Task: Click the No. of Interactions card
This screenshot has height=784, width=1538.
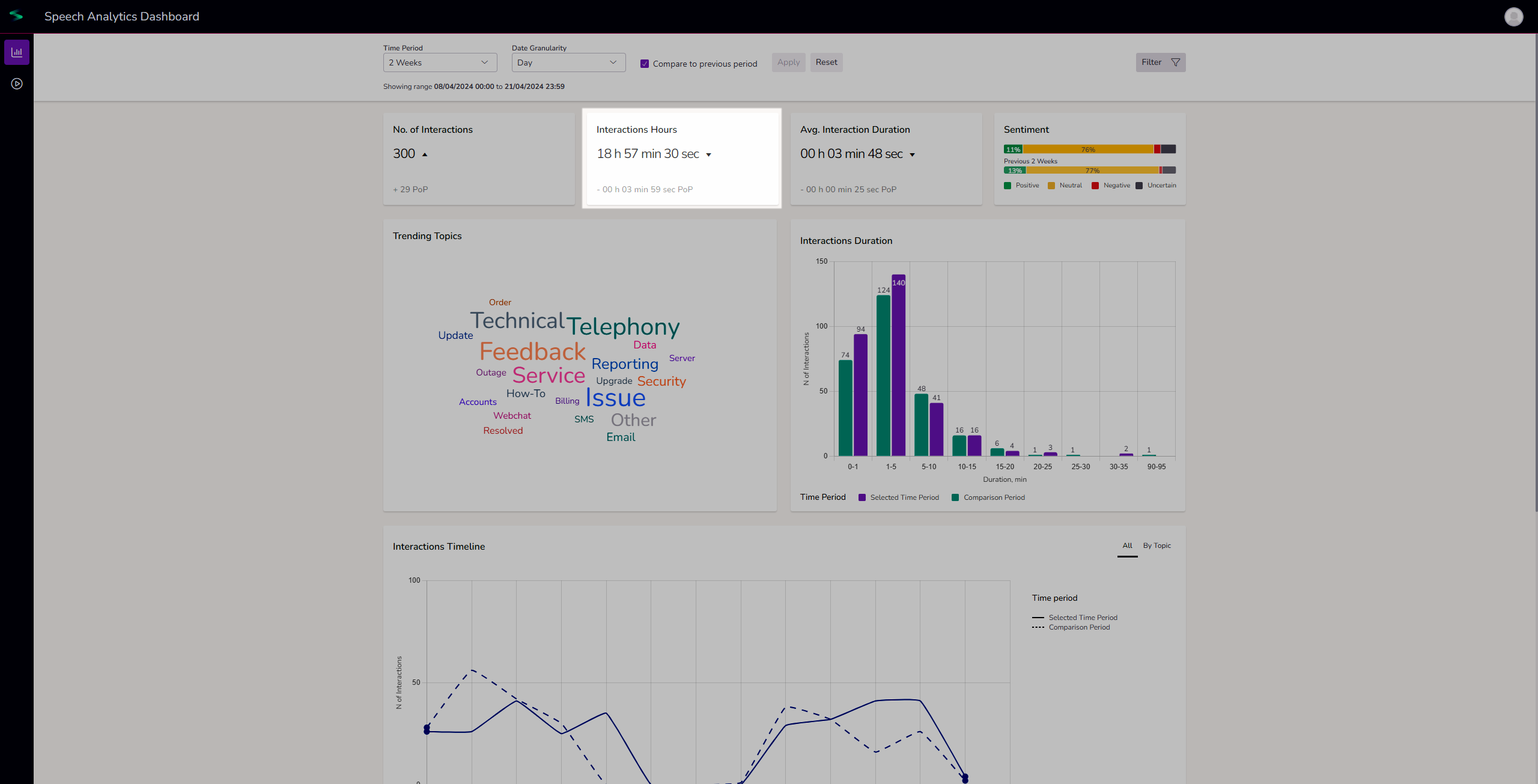Action: [x=479, y=159]
